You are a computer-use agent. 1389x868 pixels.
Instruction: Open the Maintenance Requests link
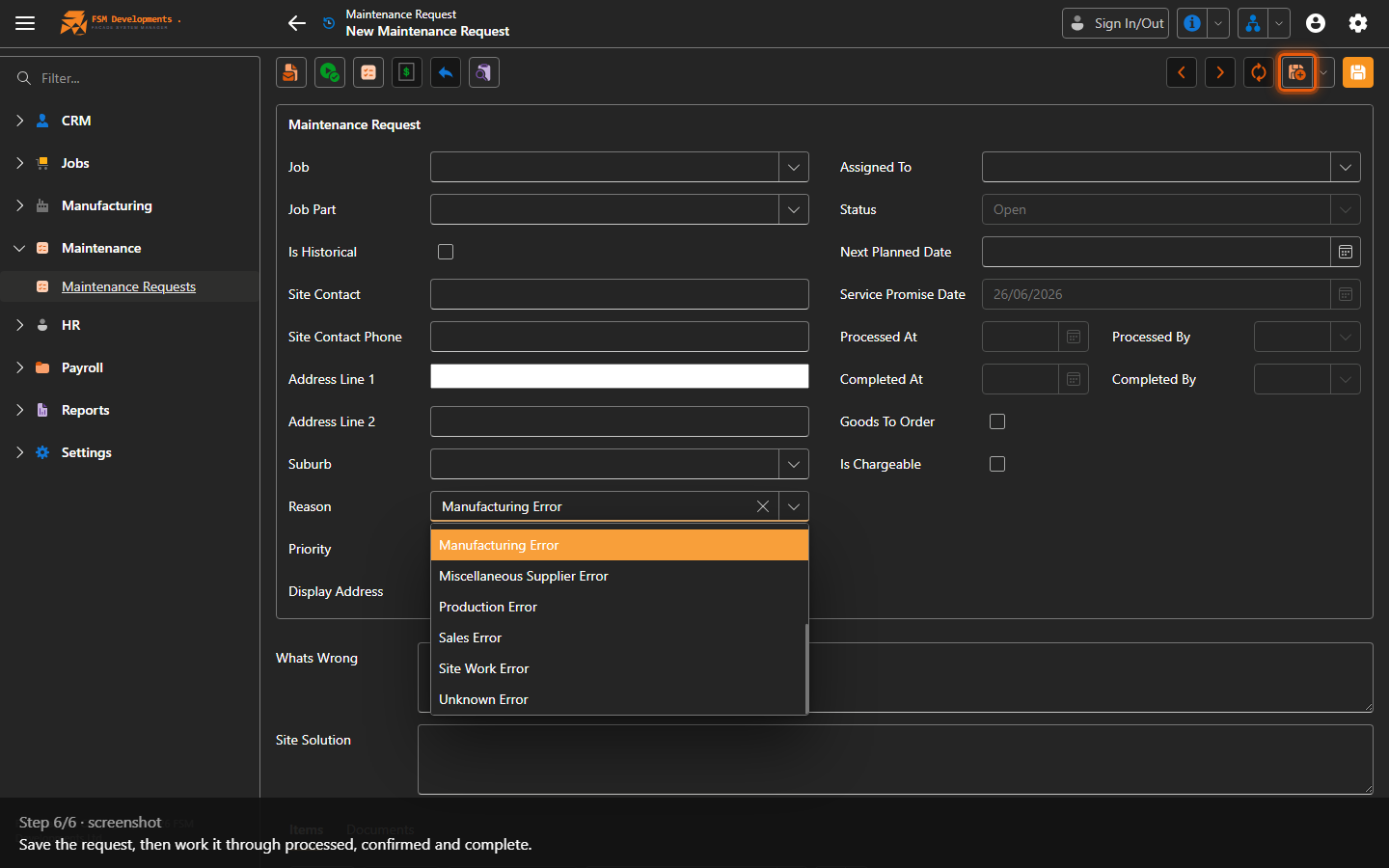128,286
